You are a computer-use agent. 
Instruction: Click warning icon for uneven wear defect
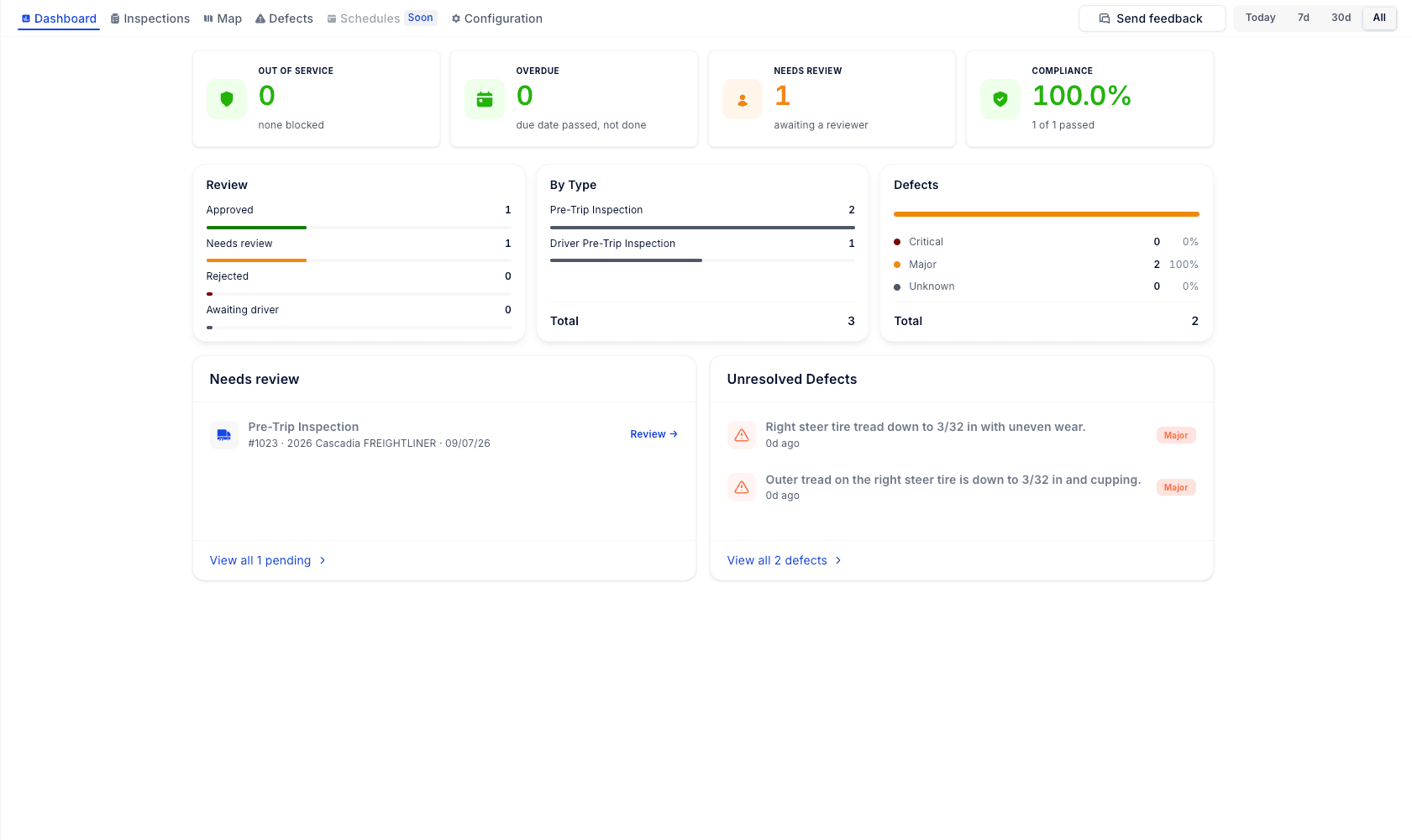pos(742,435)
